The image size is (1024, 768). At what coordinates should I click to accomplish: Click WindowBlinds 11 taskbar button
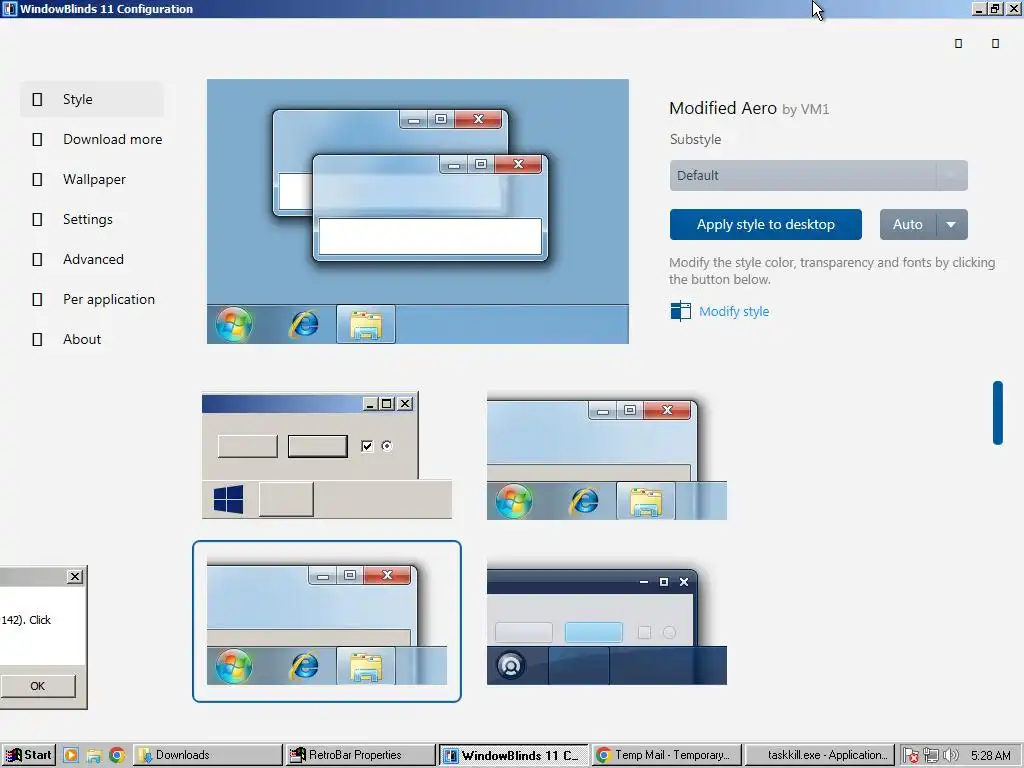click(x=513, y=755)
